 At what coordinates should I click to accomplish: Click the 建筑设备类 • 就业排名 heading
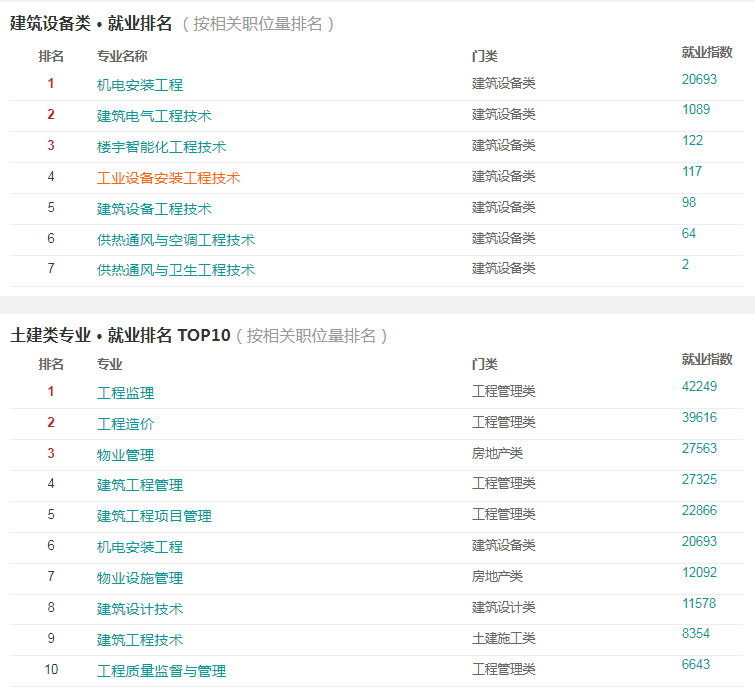coord(91,23)
